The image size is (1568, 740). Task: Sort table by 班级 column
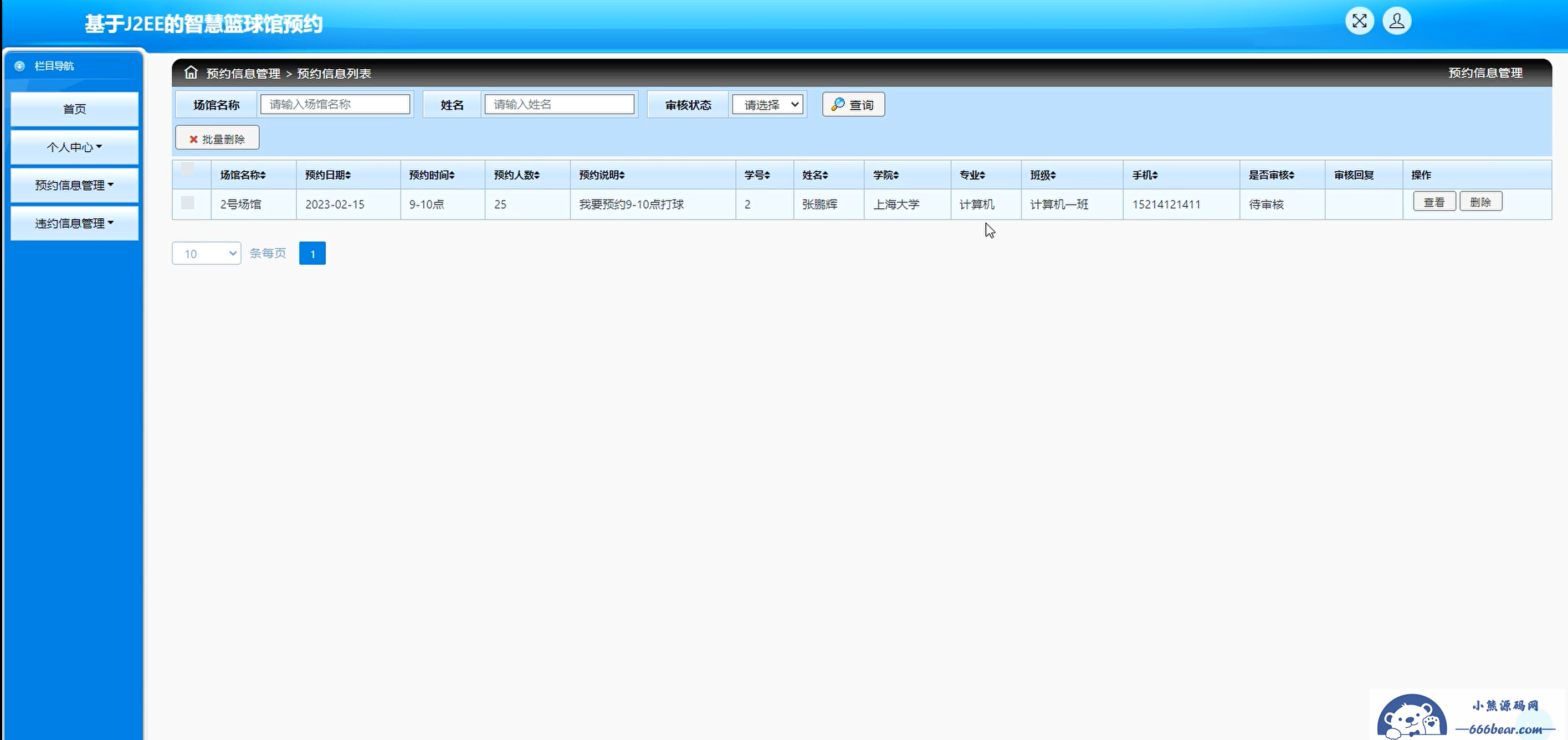coord(1043,174)
